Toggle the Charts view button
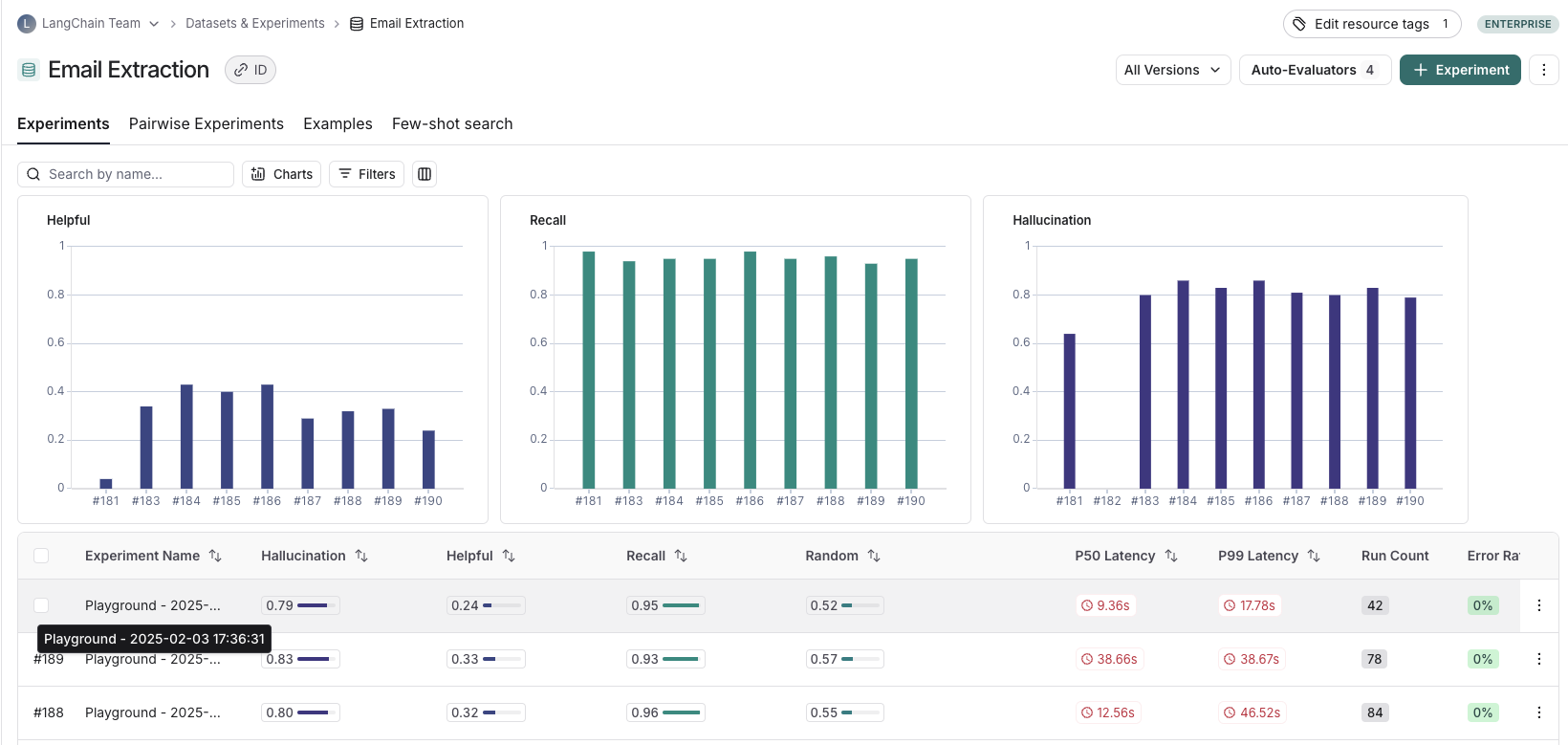 click(x=281, y=174)
